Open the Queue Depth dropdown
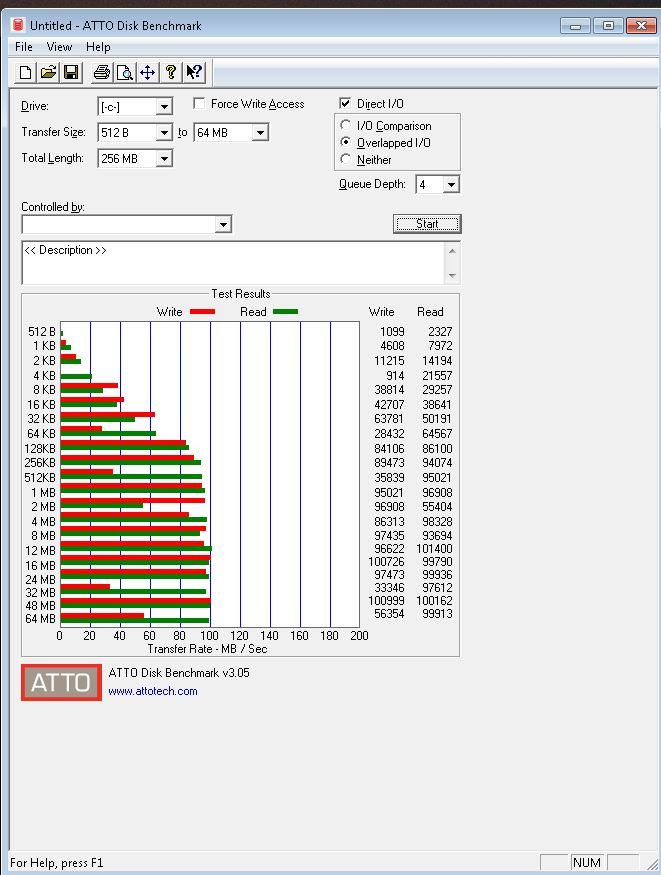Image resolution: width=661 pixels, height=875 pixels. pyautogui.click(x=451, y=184)
